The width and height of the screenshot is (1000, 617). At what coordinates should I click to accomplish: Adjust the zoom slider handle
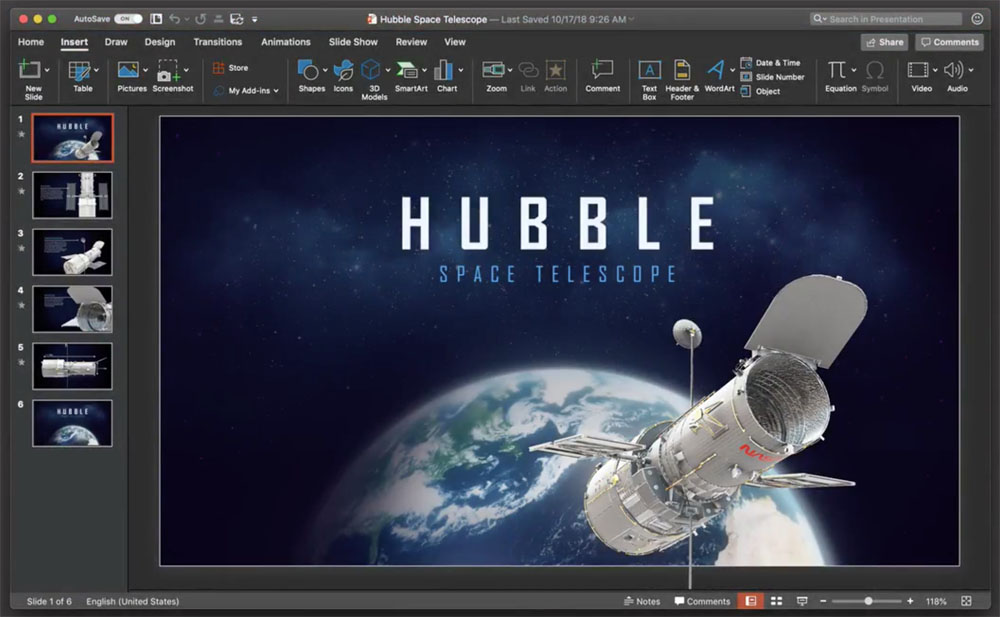[868, 601]
